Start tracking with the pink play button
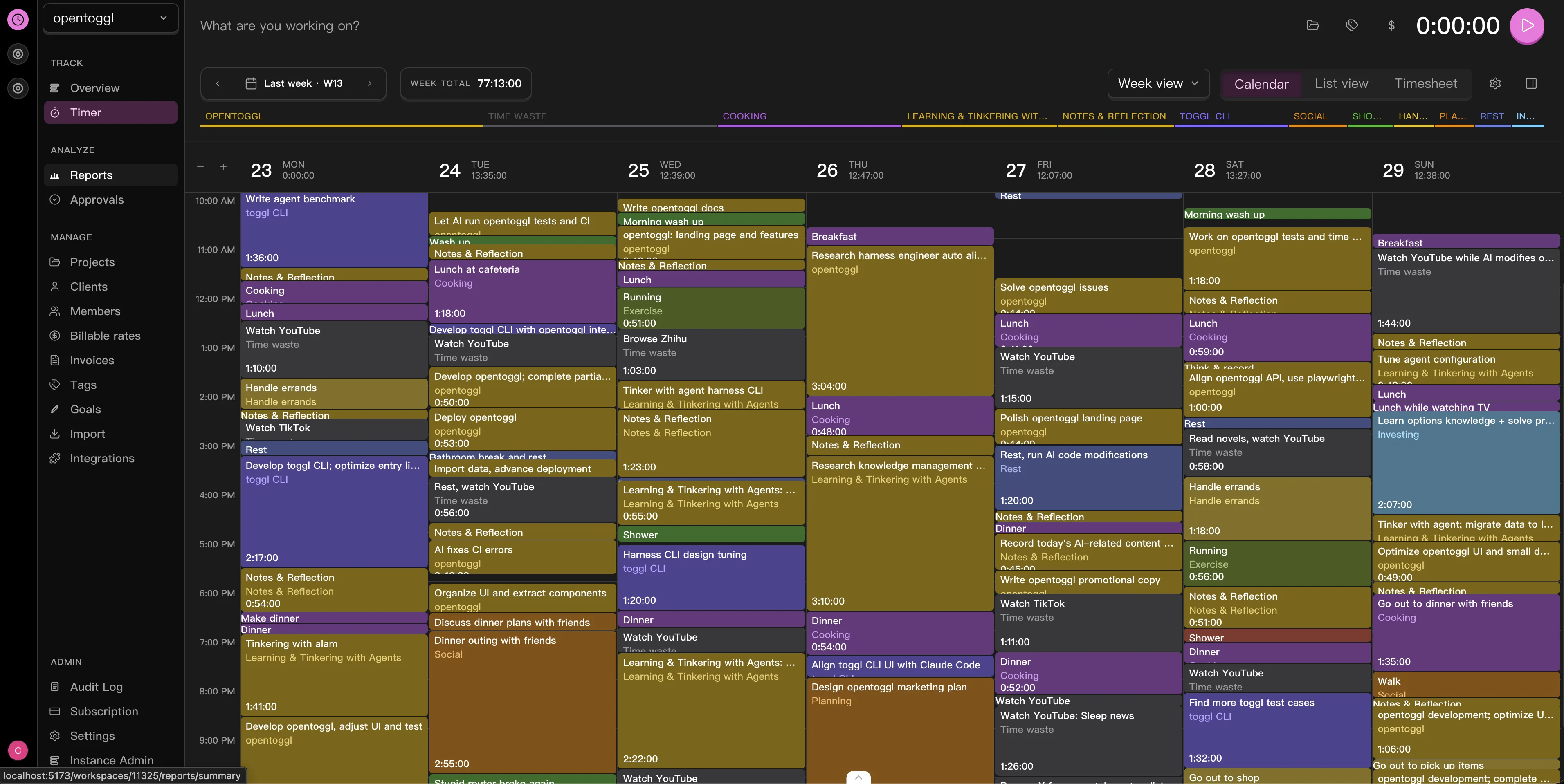This screenshot has height=784, width=1564. (1528, 26)
